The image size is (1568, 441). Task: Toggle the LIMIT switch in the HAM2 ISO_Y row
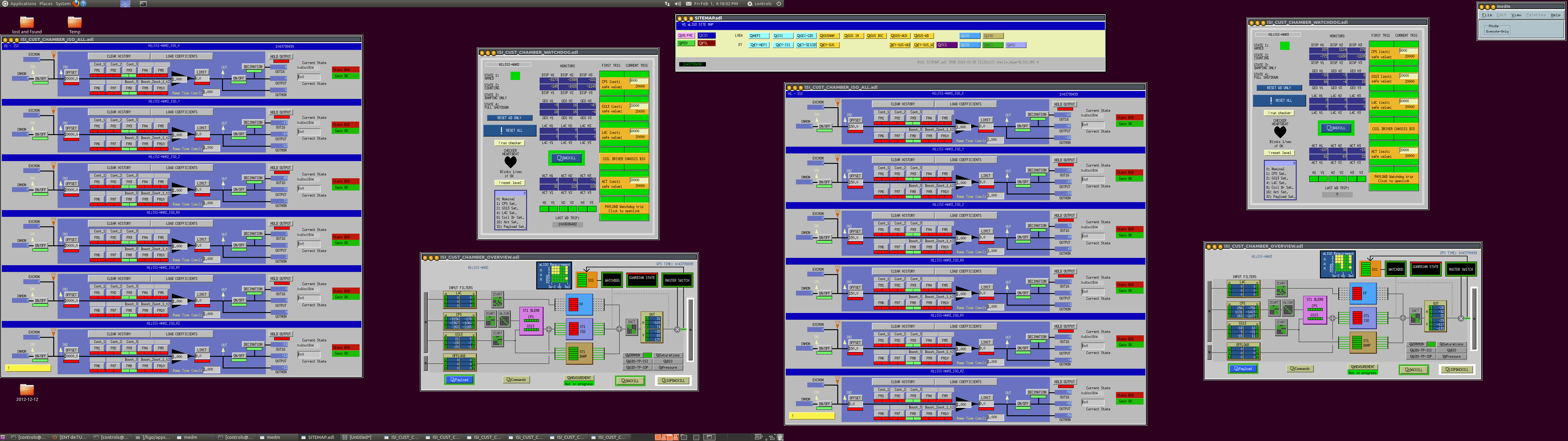[x=202, y=128]
